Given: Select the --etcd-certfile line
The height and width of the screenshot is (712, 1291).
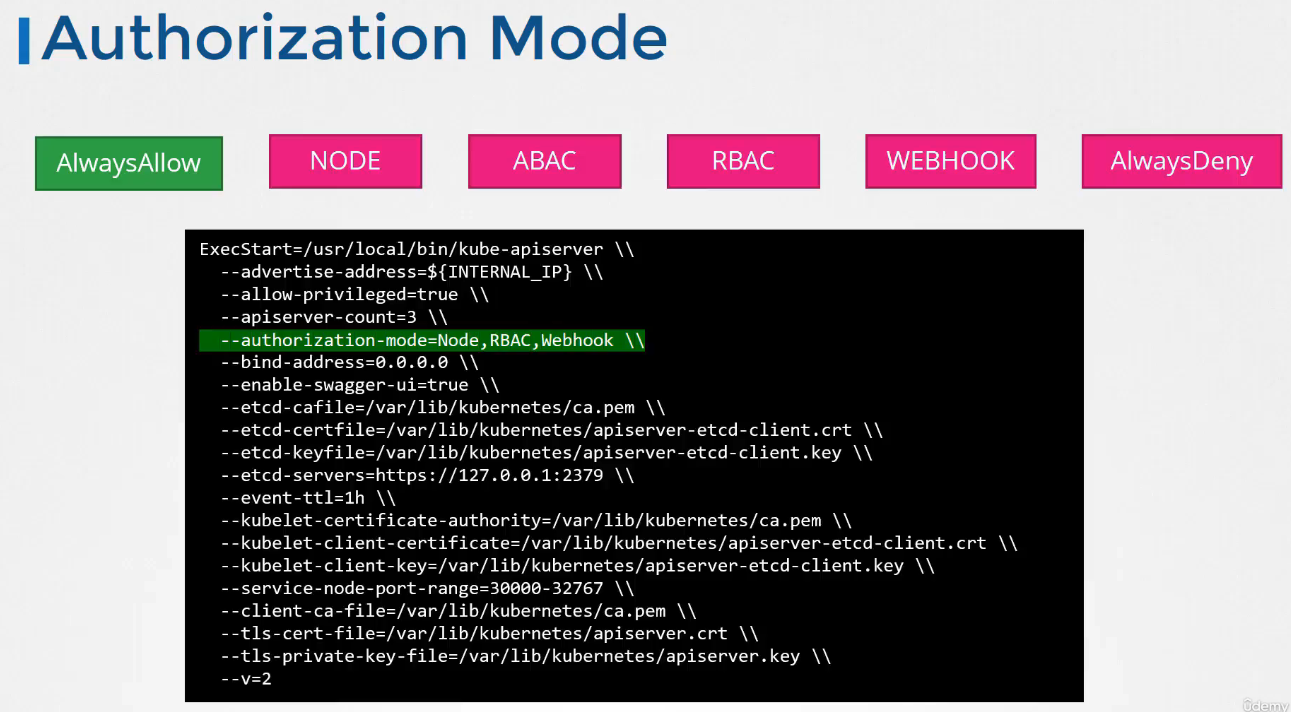Looking at the screenshot, I should tap(552, 430).
